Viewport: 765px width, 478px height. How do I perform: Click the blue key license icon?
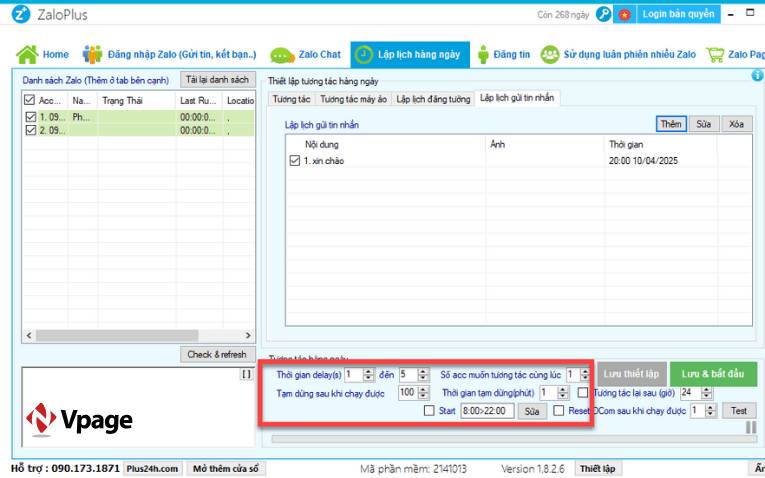click(603, 14)
